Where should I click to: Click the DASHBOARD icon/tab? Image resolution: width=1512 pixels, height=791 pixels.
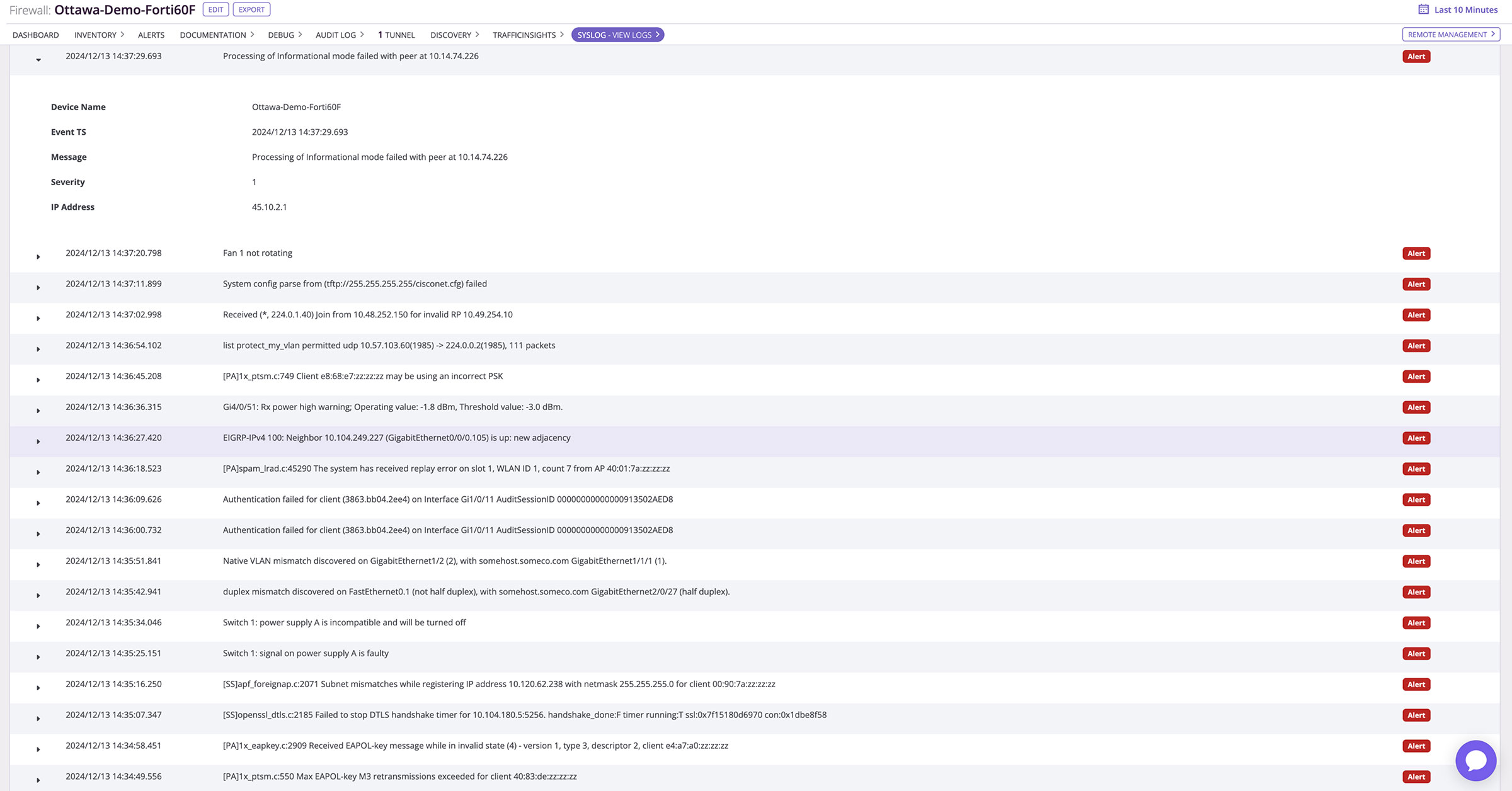[x=35, y=34]
